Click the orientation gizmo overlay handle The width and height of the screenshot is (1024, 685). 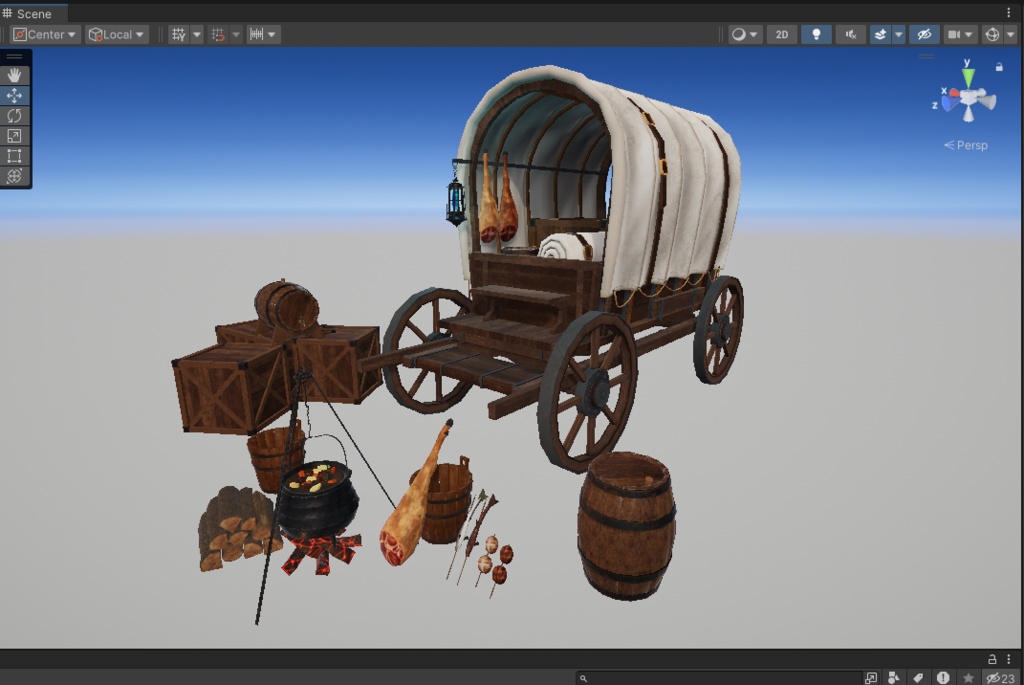point(926,56)
